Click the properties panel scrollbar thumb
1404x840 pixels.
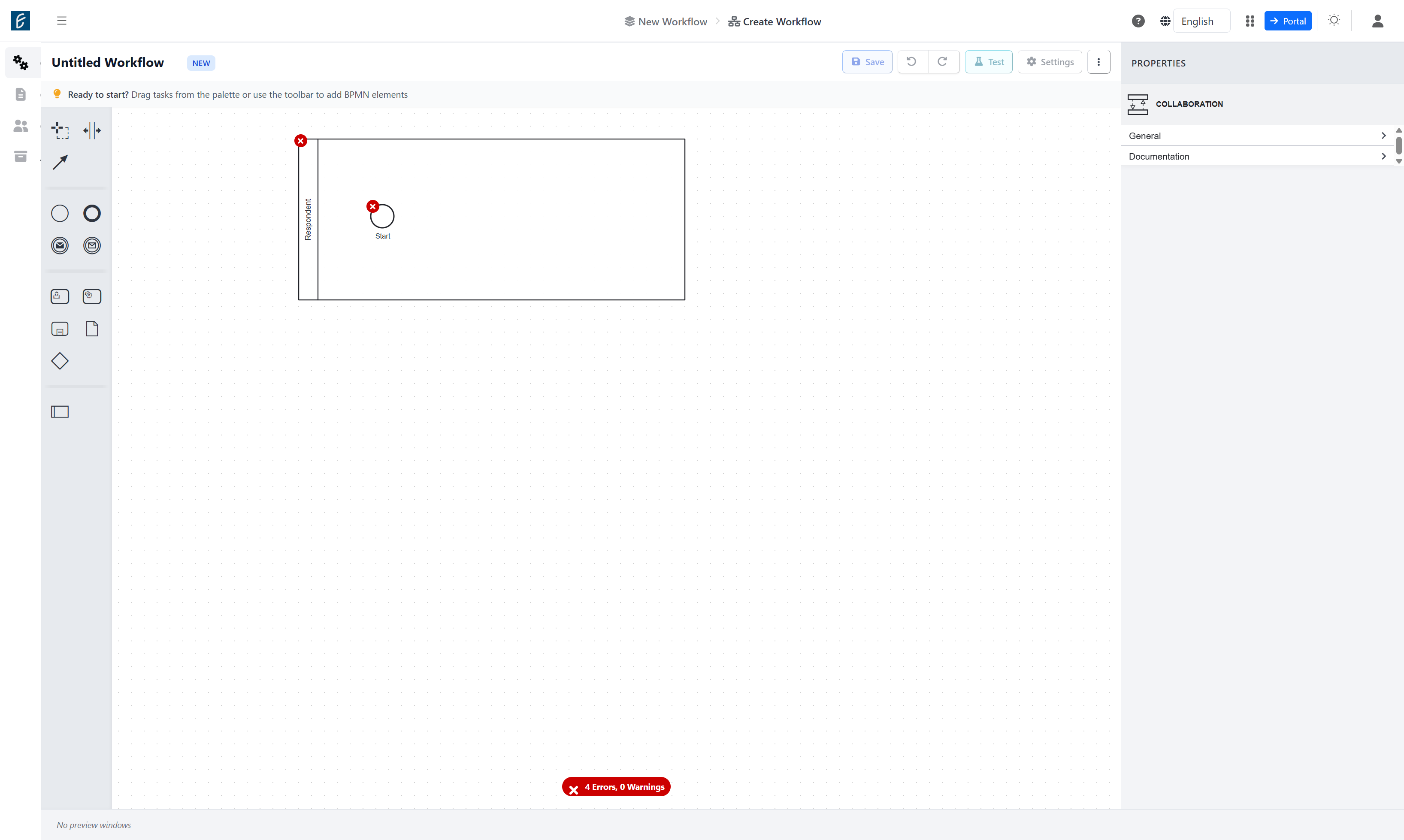click(x=1398, y=145)
